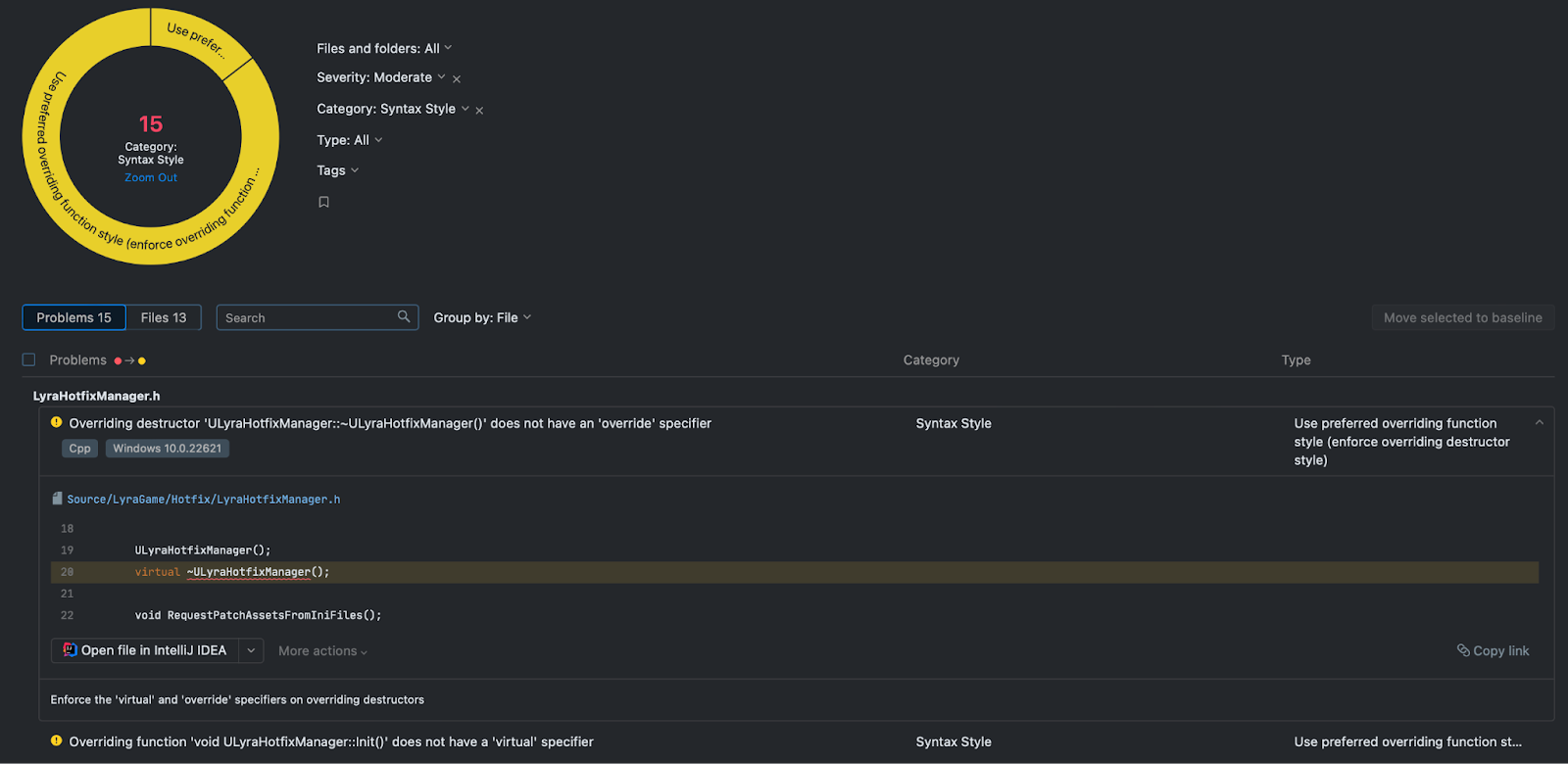Click the Copy link icon

point(1463,650)
